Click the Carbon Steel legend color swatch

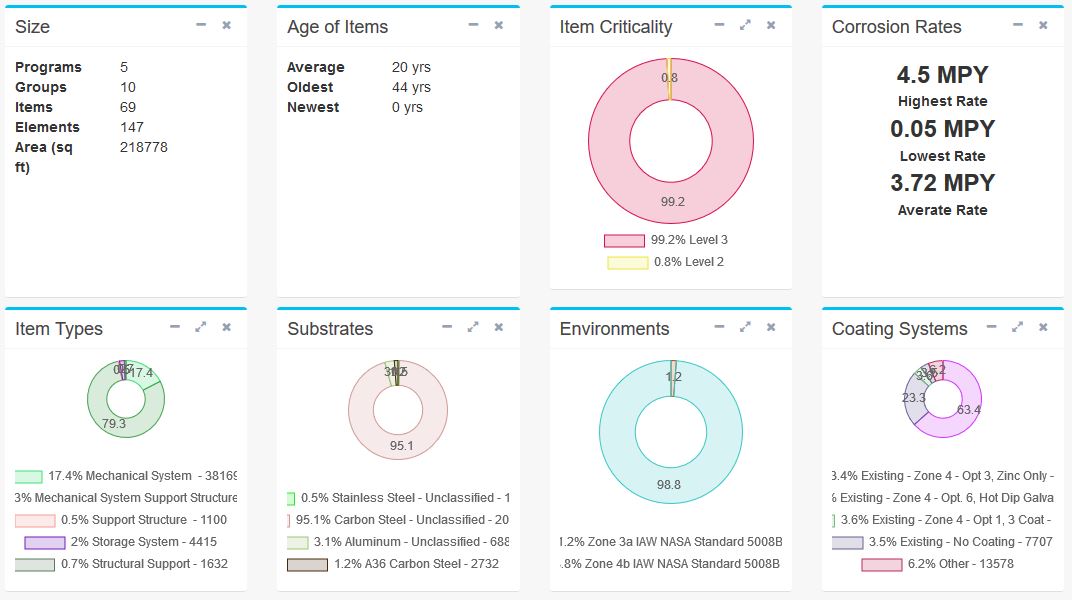tap(290, 520)
